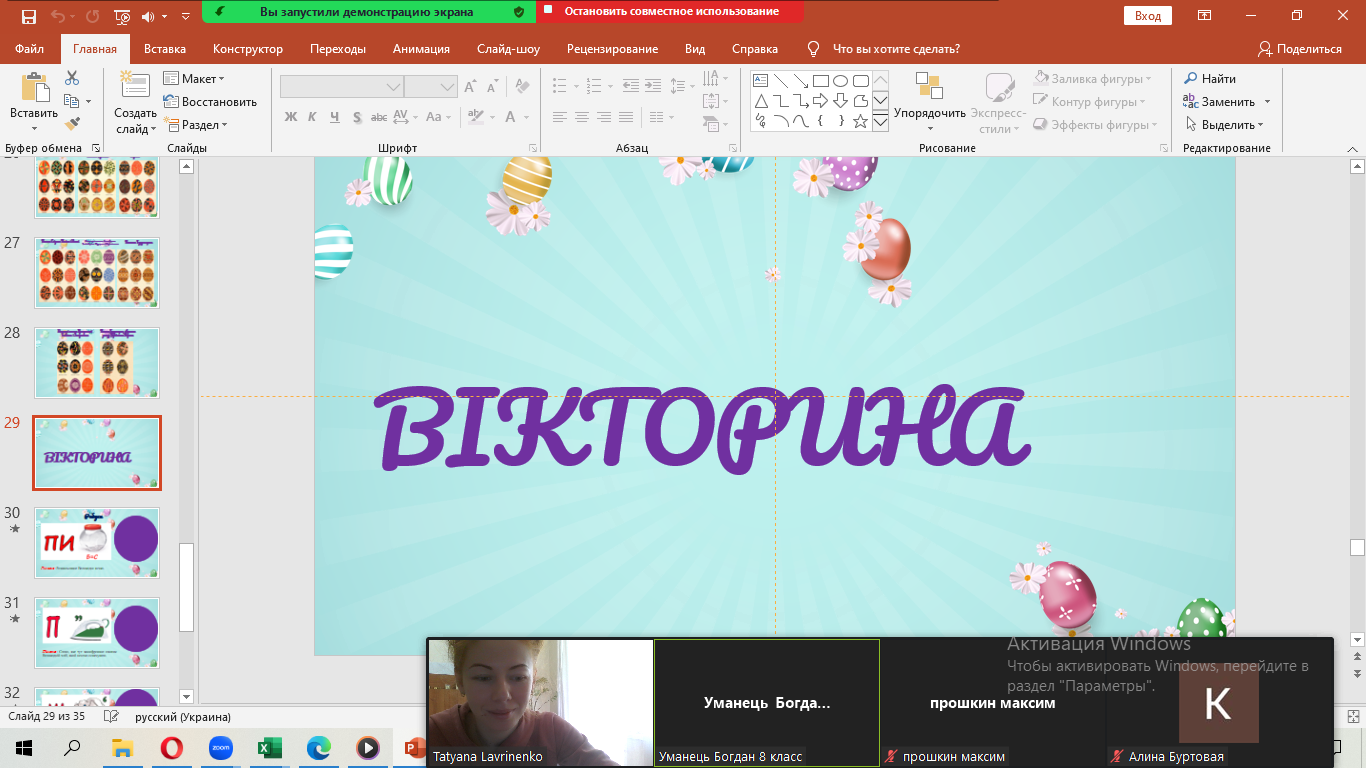Select the oval shape in gallery
The image size is (1366, 768).
click(x=840, y=81)
